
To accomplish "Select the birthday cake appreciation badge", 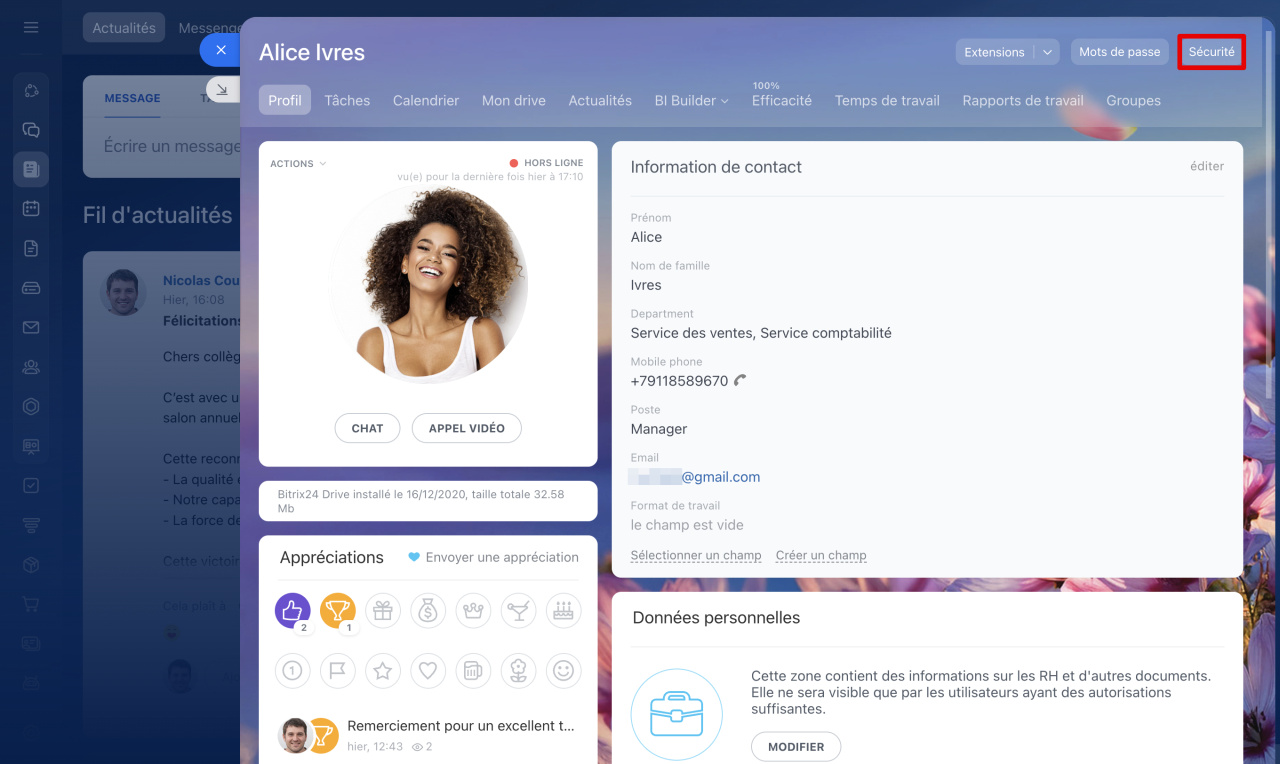I will click(563, 611).
